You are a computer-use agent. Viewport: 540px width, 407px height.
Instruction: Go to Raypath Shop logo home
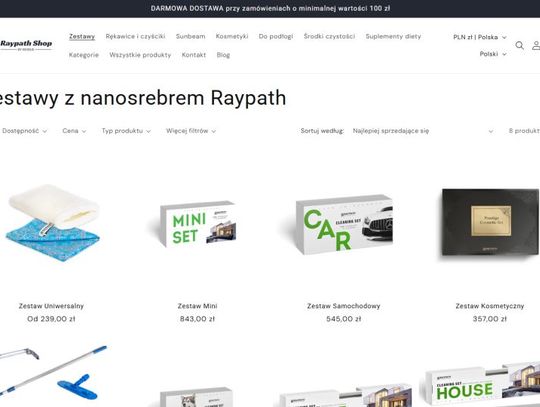(26, 45)
